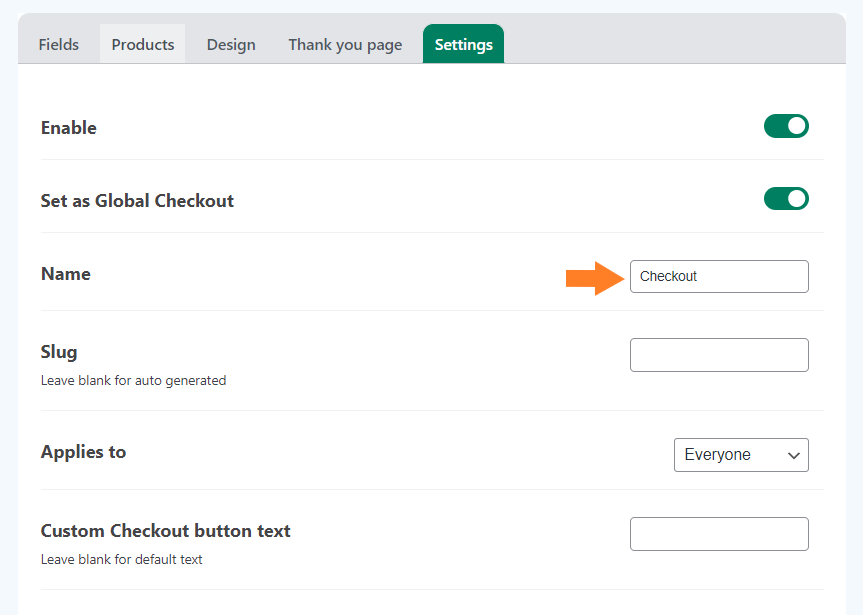Disable the Set as Global Checkout switch
Image resolution: width=863 pixels, height=615 pixels.
pos(786,199)
